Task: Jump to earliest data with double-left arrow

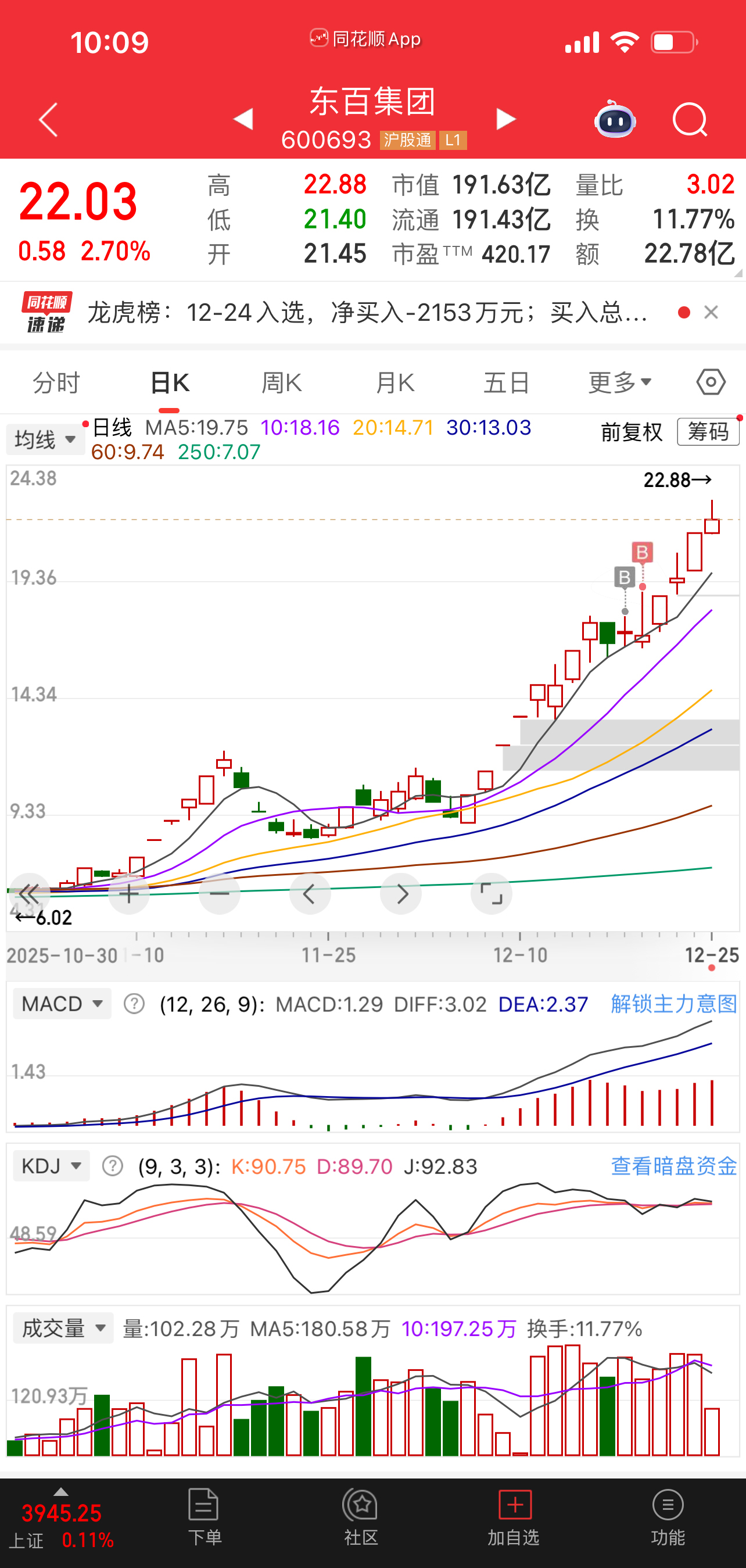Action: [28, 894]
